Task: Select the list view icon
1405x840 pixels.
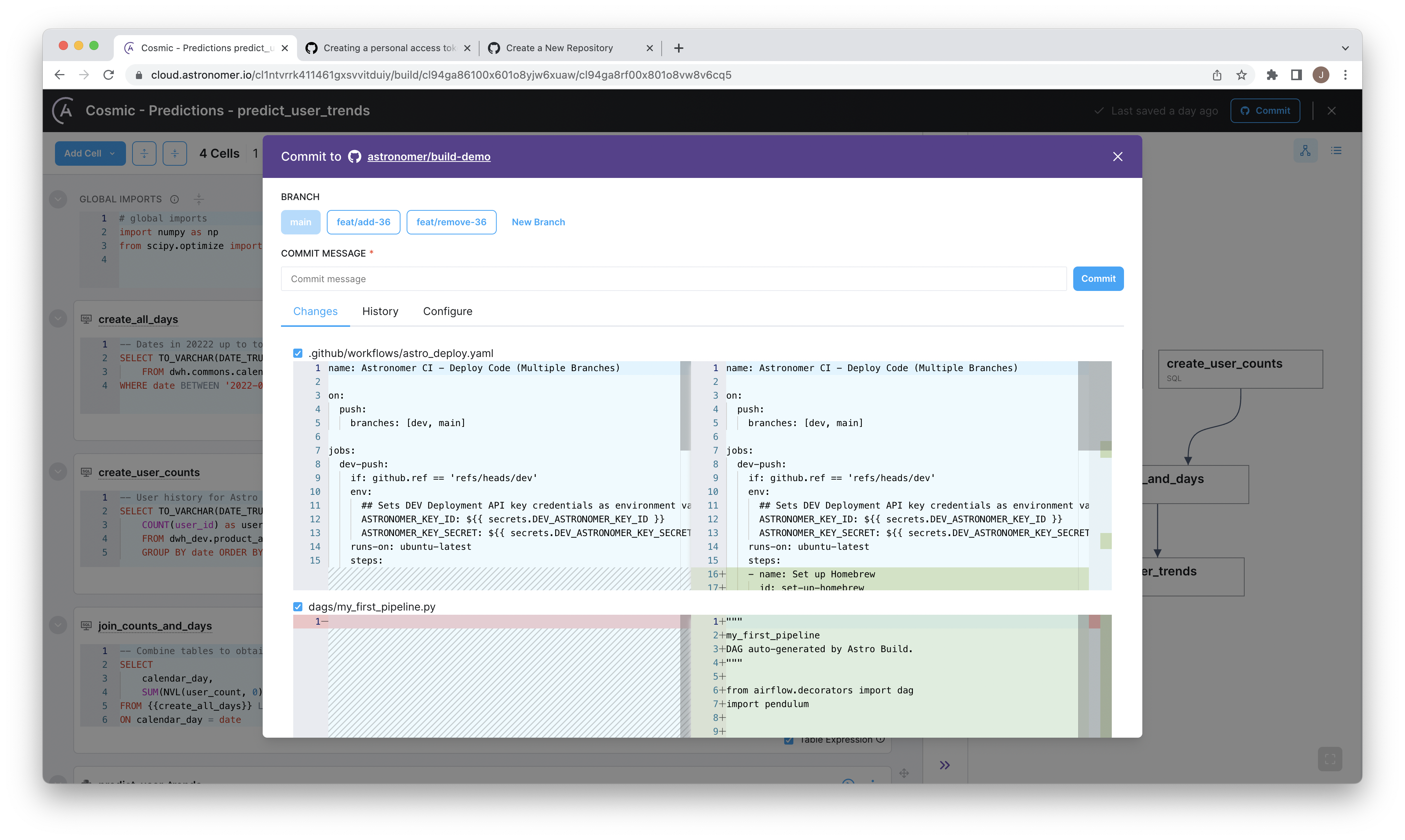Action: point(1336,150)
